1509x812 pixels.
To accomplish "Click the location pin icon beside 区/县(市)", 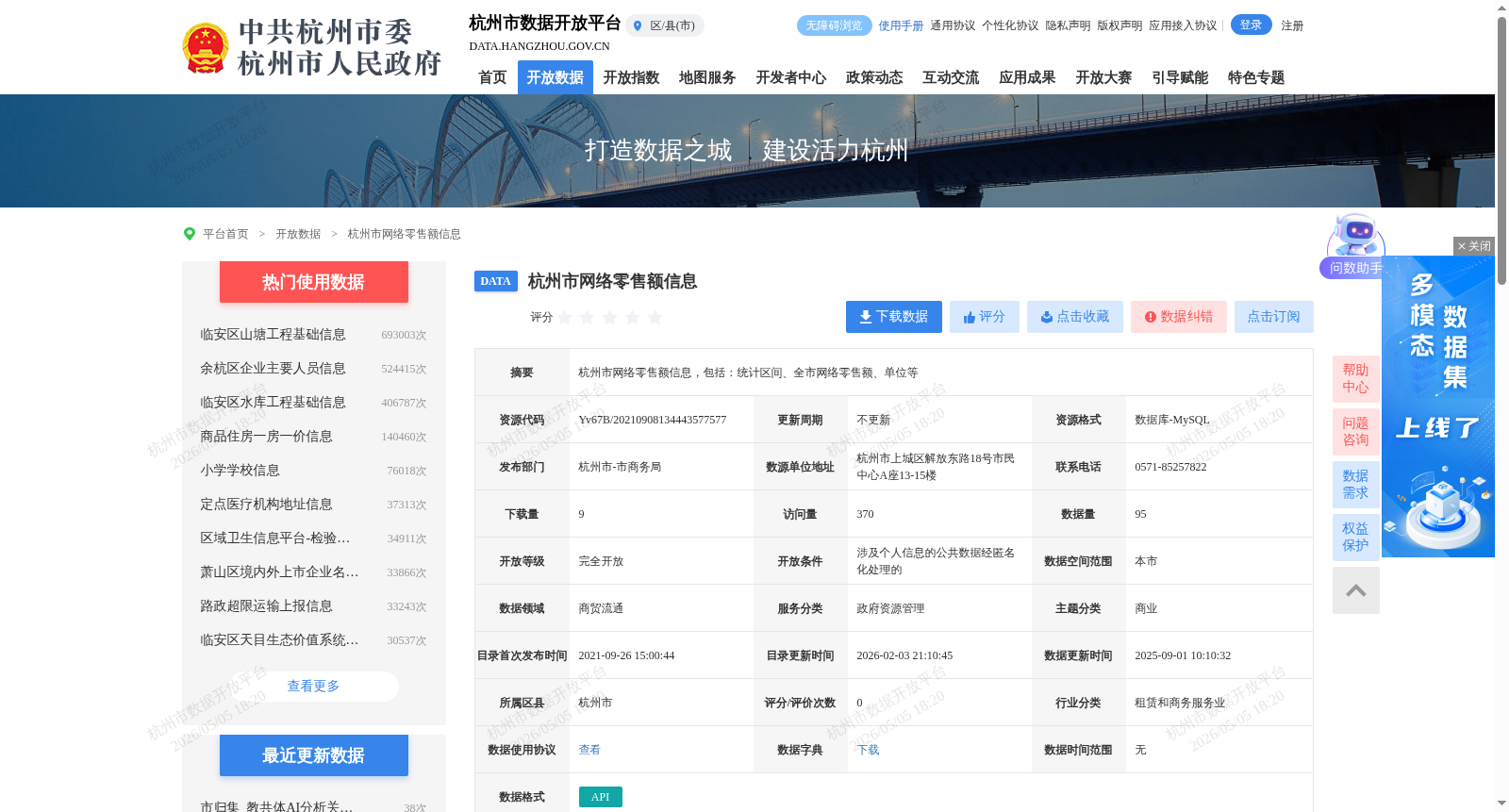I will pos(638,26).
